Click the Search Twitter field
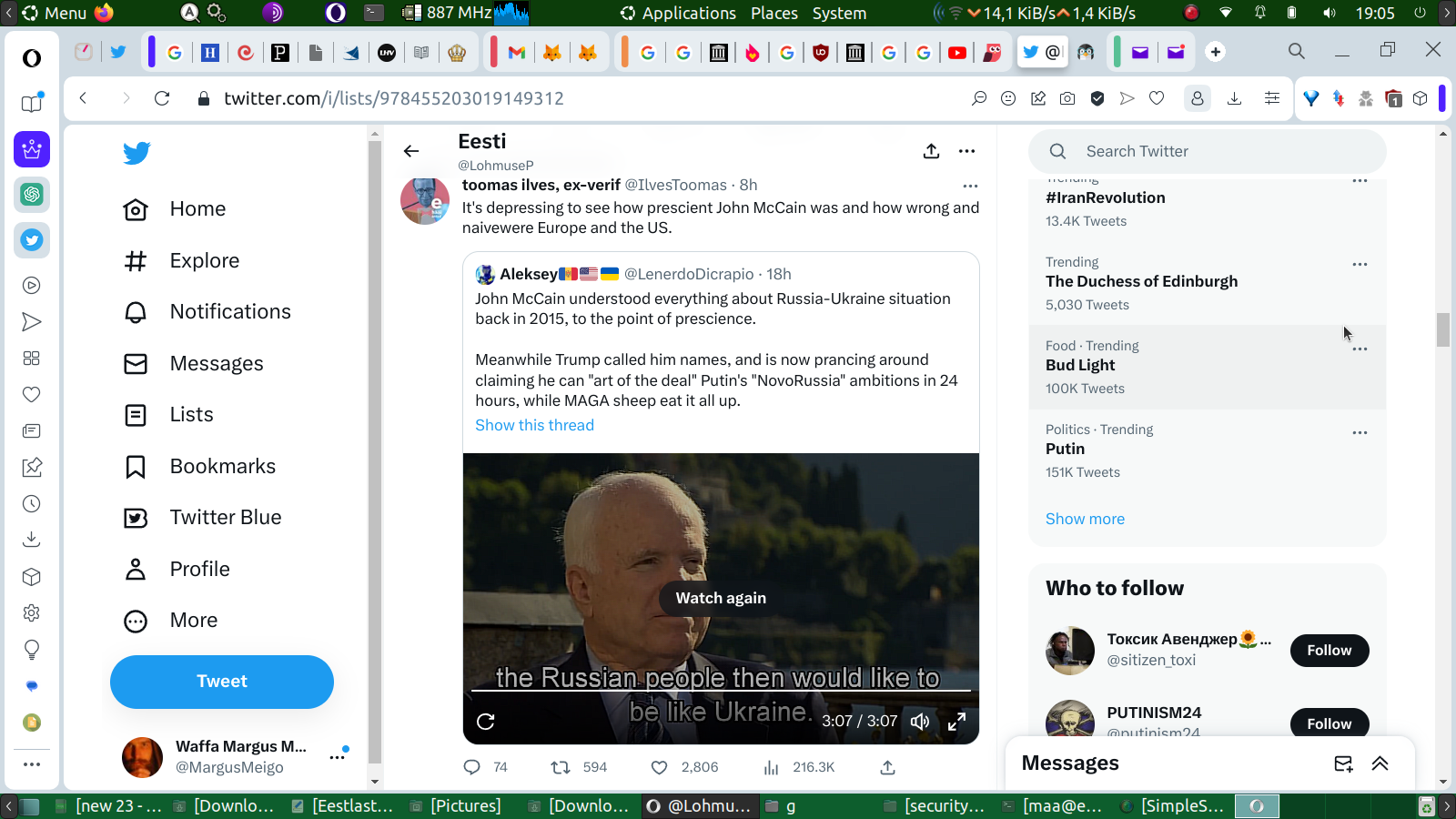This screenshot has width=1456, height=819. (1207, 151)
